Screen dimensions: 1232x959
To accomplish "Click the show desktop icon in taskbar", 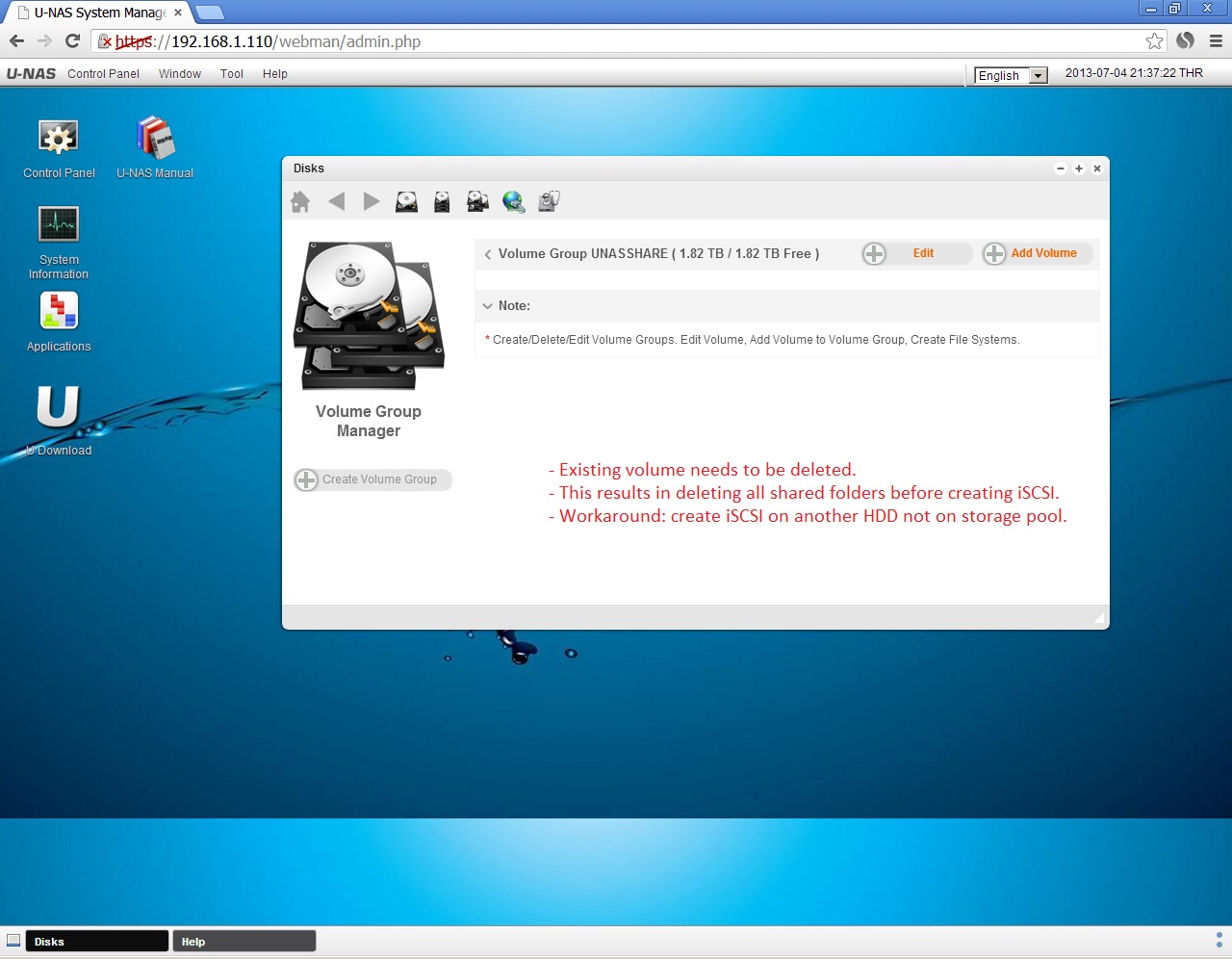I will pyautogui.click(x=13, y=941).
